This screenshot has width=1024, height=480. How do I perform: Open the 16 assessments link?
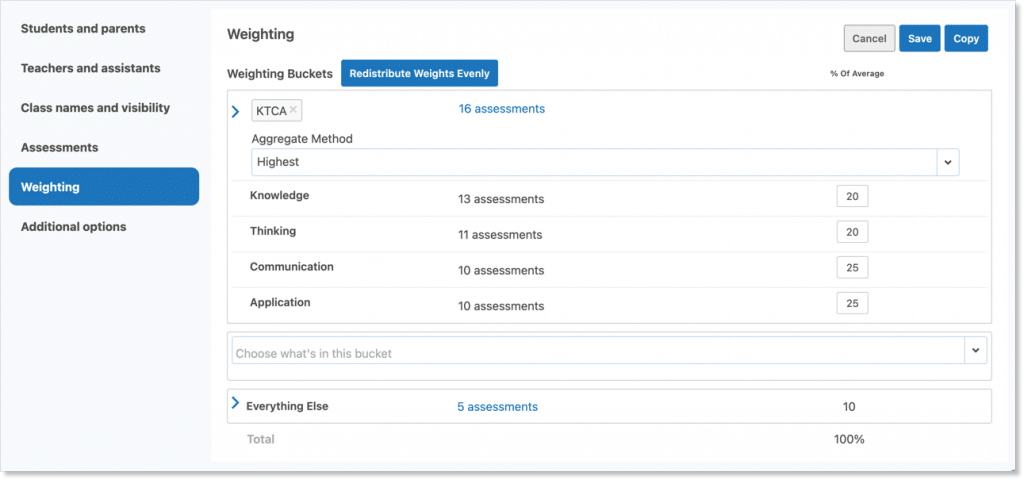(x=502, y=109)
